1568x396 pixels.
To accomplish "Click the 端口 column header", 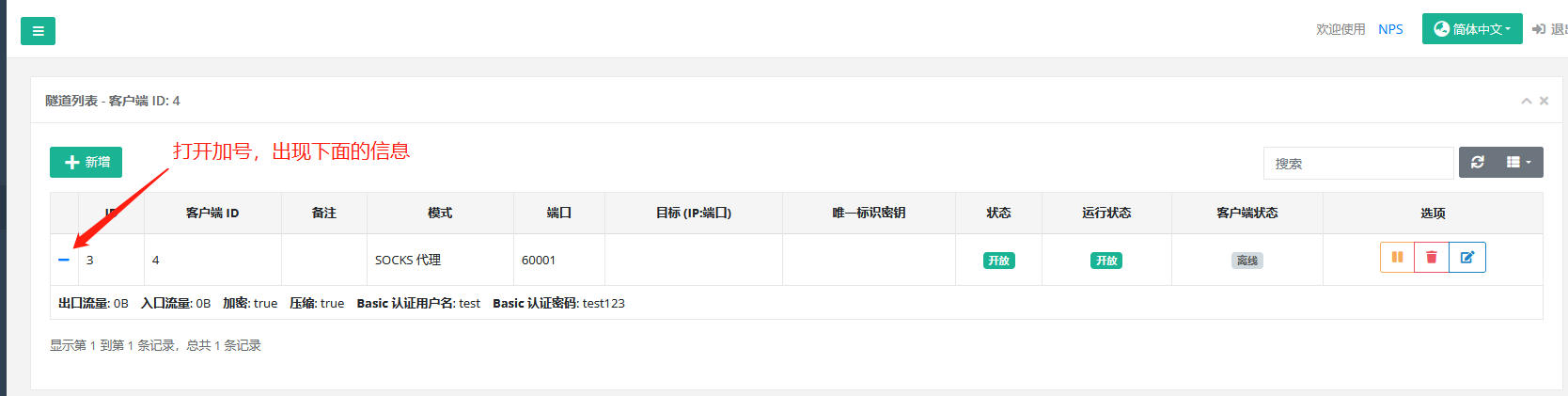I will tap(558, 214).
